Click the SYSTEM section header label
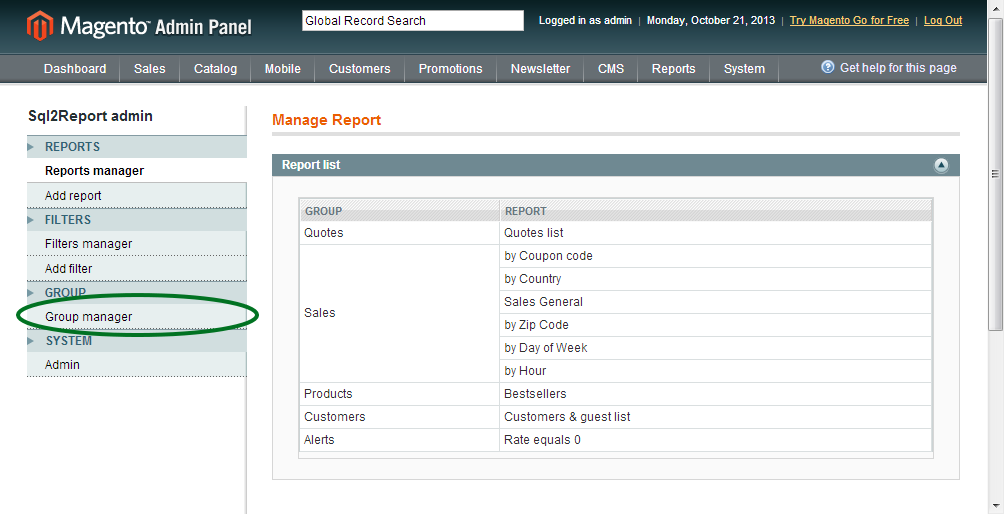 69,341
